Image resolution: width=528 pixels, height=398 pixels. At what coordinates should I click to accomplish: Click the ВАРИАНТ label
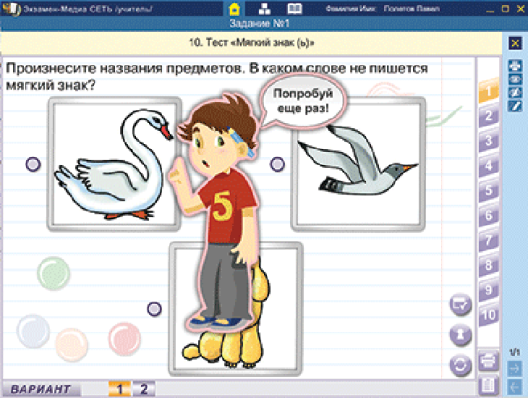click(40, 389)
